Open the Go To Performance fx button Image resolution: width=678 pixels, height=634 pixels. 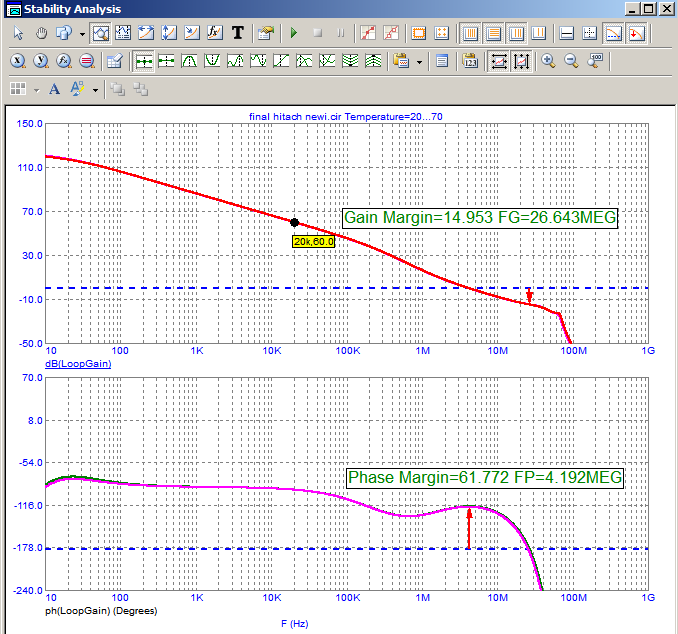click(x=64, y=61)
